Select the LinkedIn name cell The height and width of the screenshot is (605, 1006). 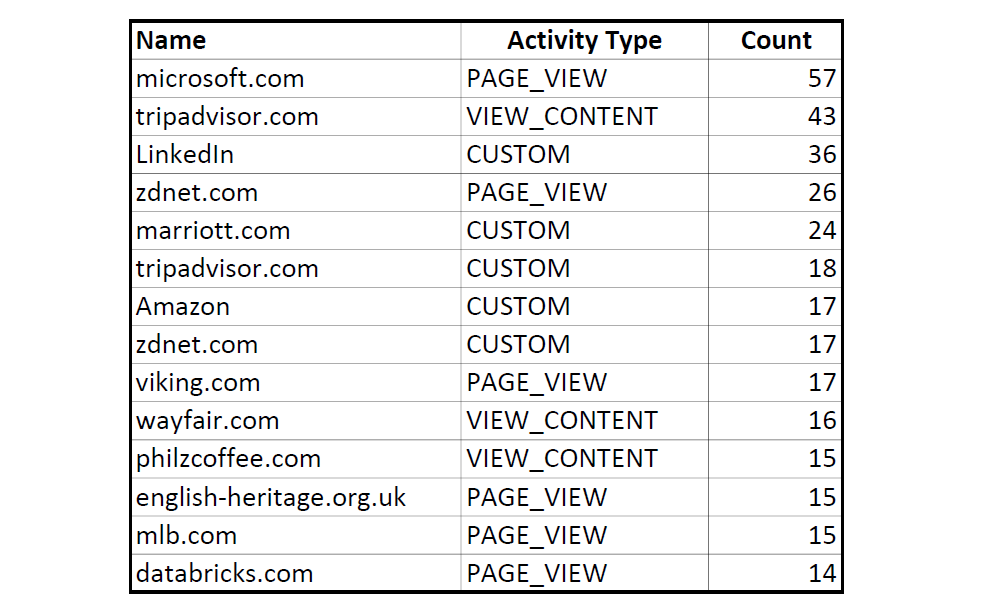click(296, 155)
